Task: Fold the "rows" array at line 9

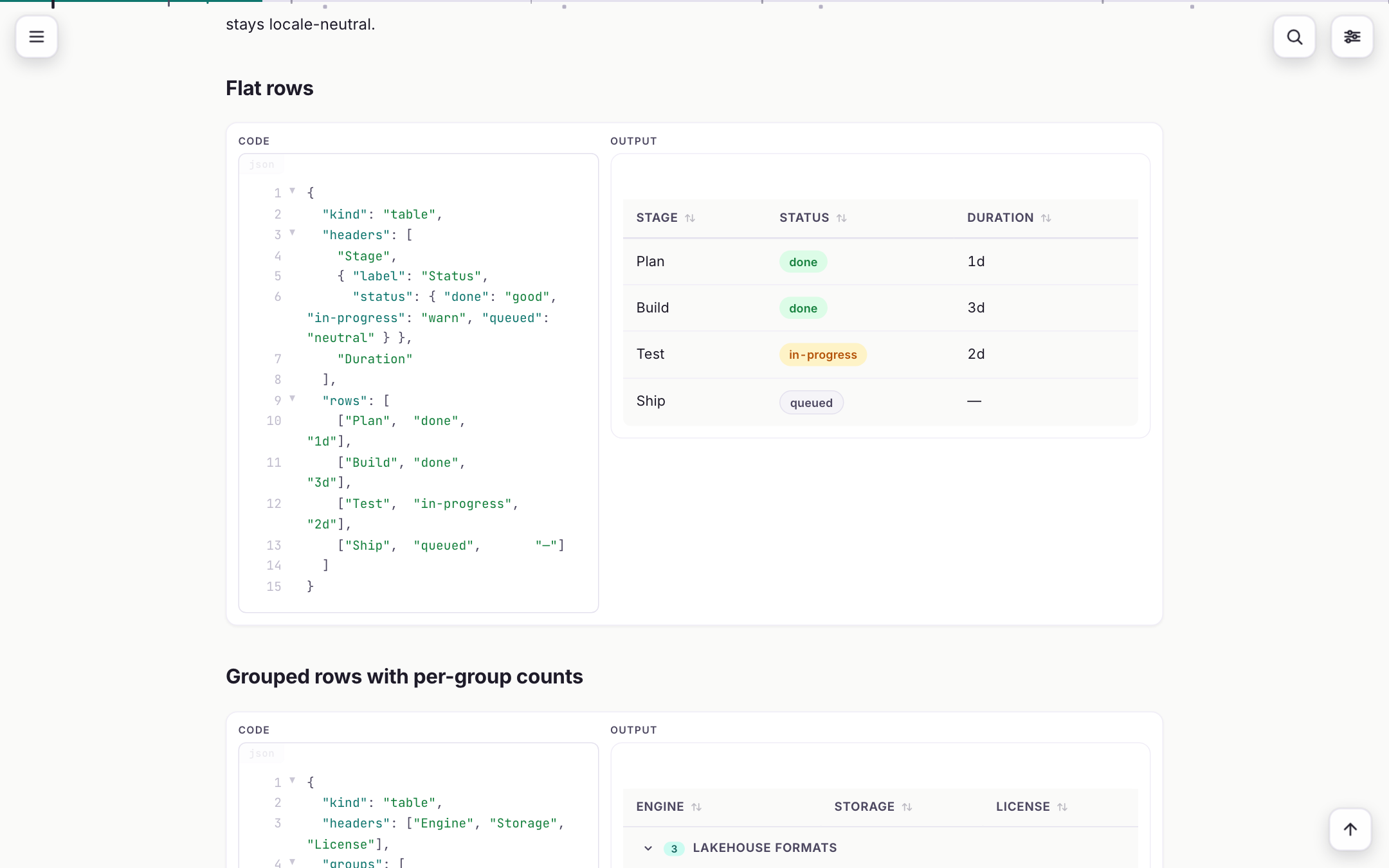Action: coord(293,399)
